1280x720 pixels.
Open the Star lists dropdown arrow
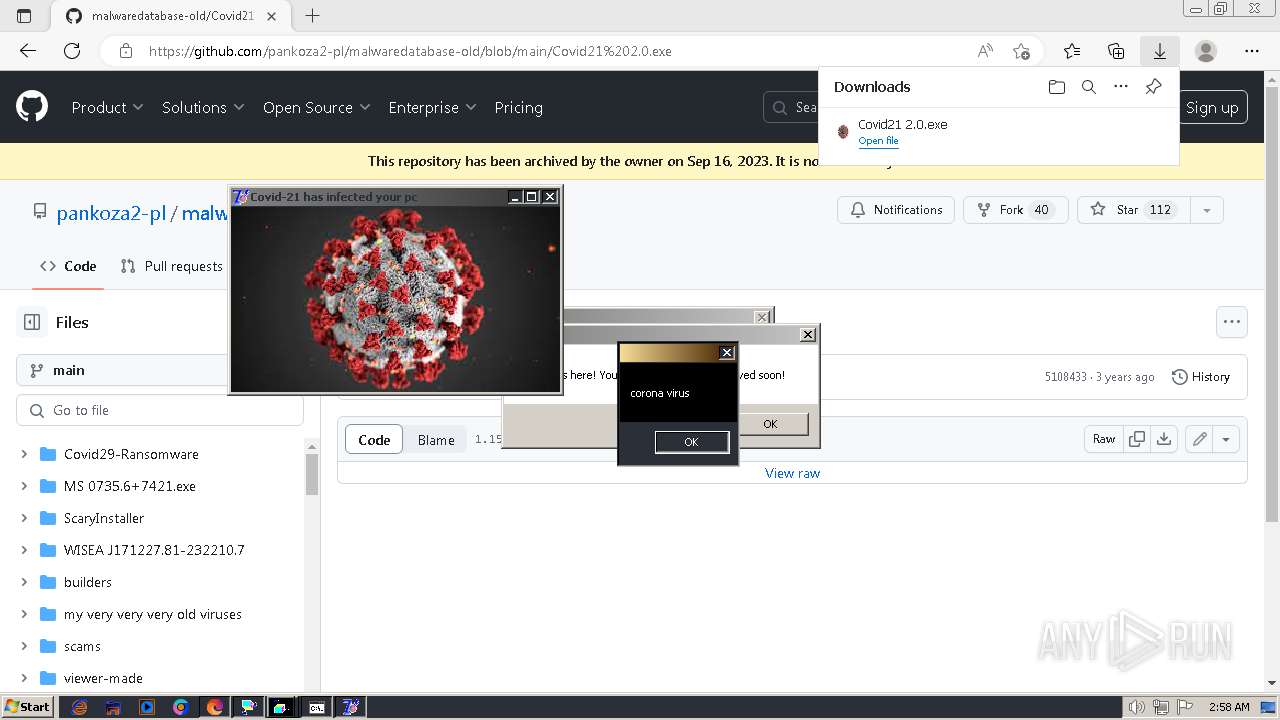[1207, 210]
